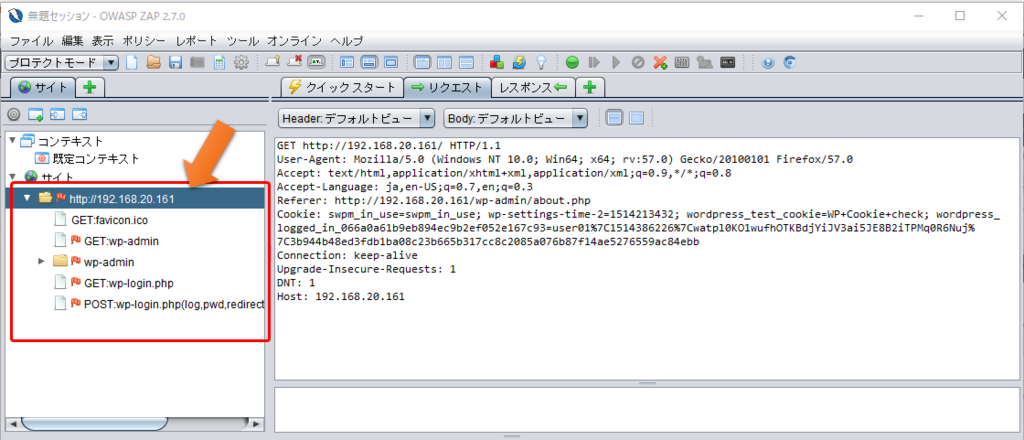
Task: Click the light bulb icon in toolbar
Action: (541, 63)
